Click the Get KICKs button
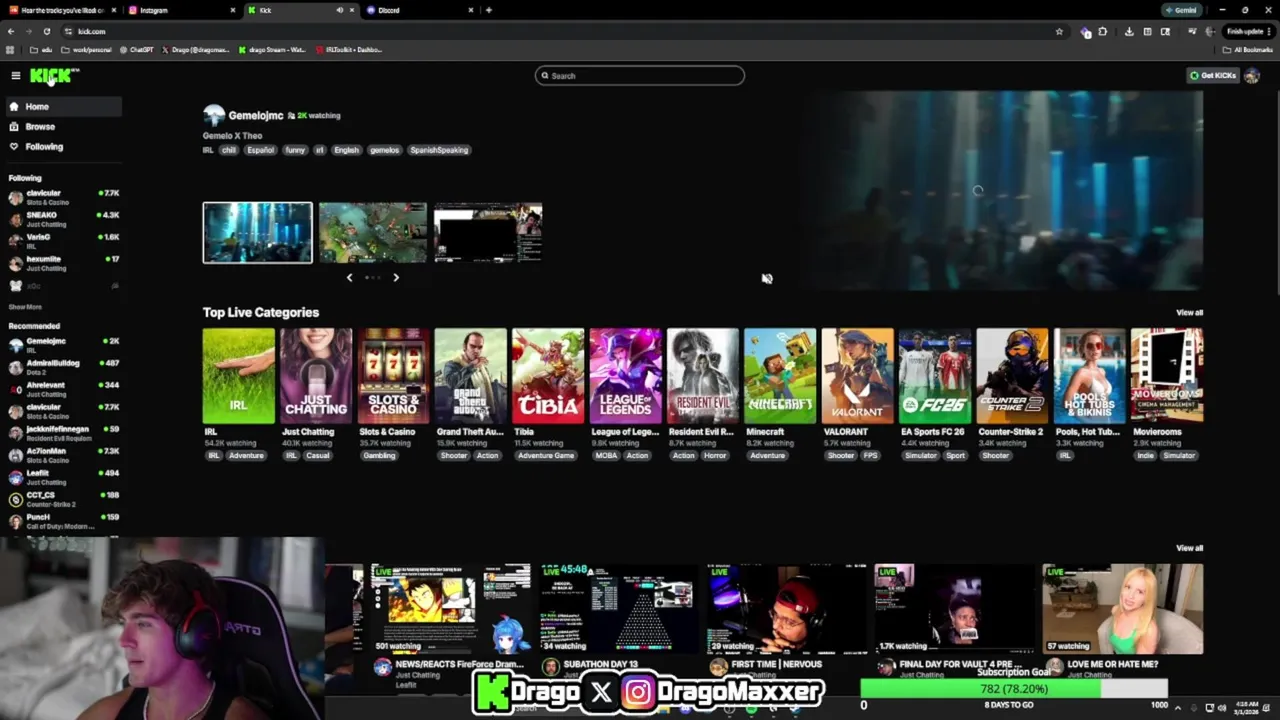This screenshot has height=720, width=1280. [x=1212, y=76]
